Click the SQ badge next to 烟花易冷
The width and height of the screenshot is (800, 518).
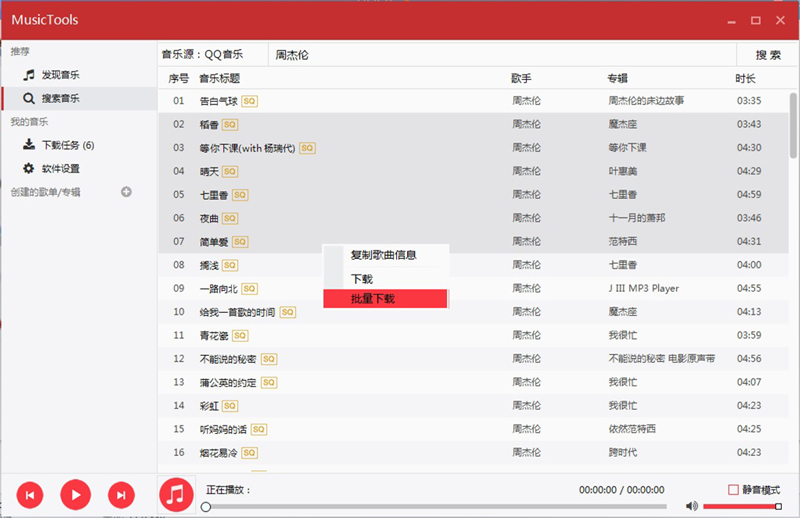tap(249, 453)
